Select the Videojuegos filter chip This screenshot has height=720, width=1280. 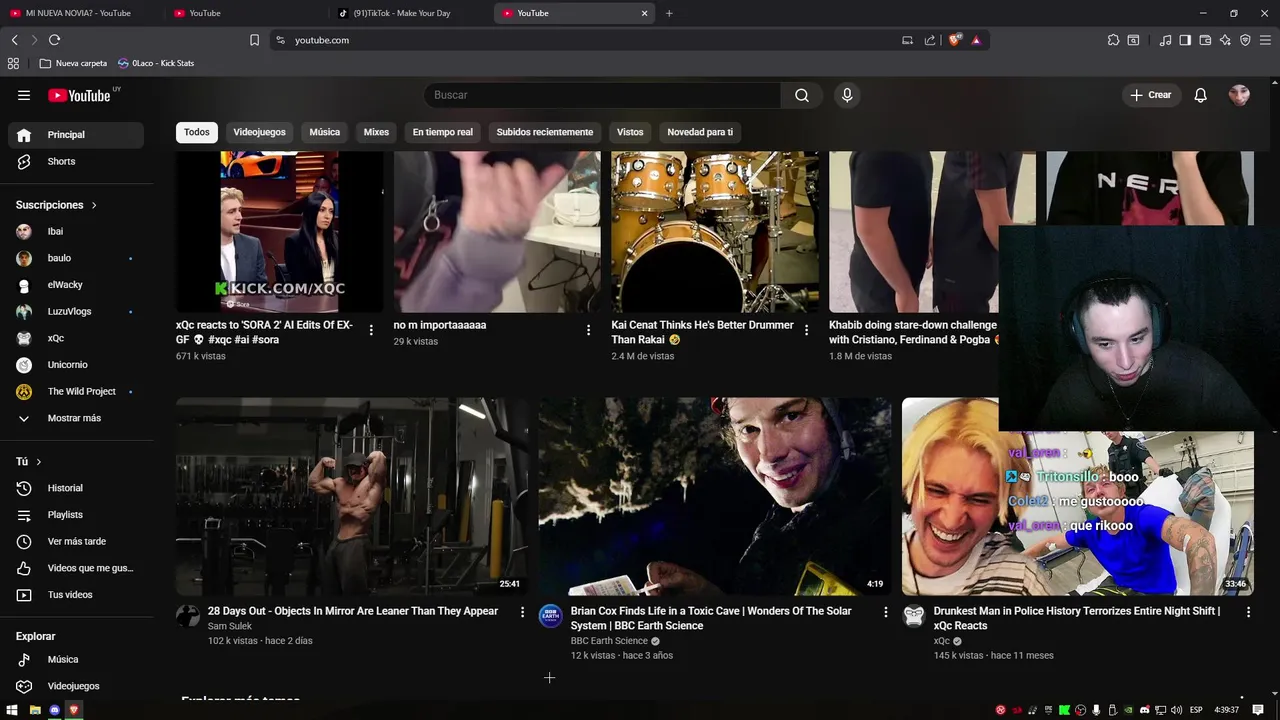pos(259,132)
